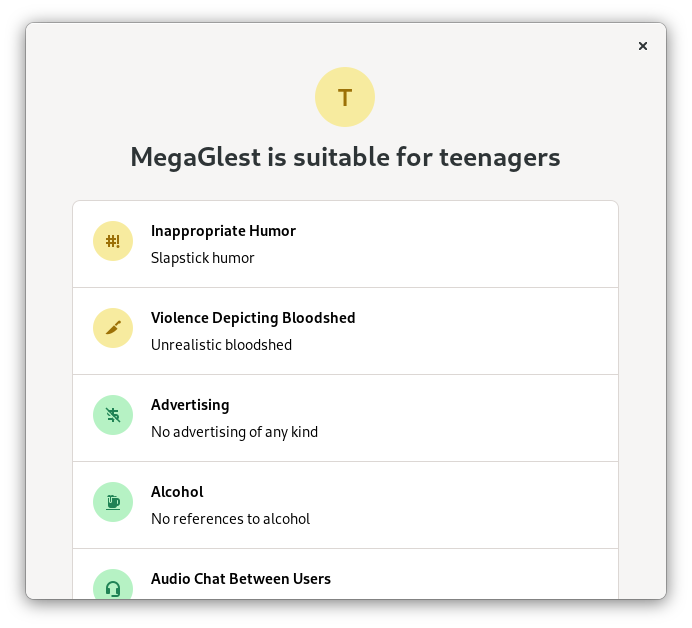Click empty space in the Advertising row
The height and width of the screenshot is (628, 692).
[x=463, y=418]
